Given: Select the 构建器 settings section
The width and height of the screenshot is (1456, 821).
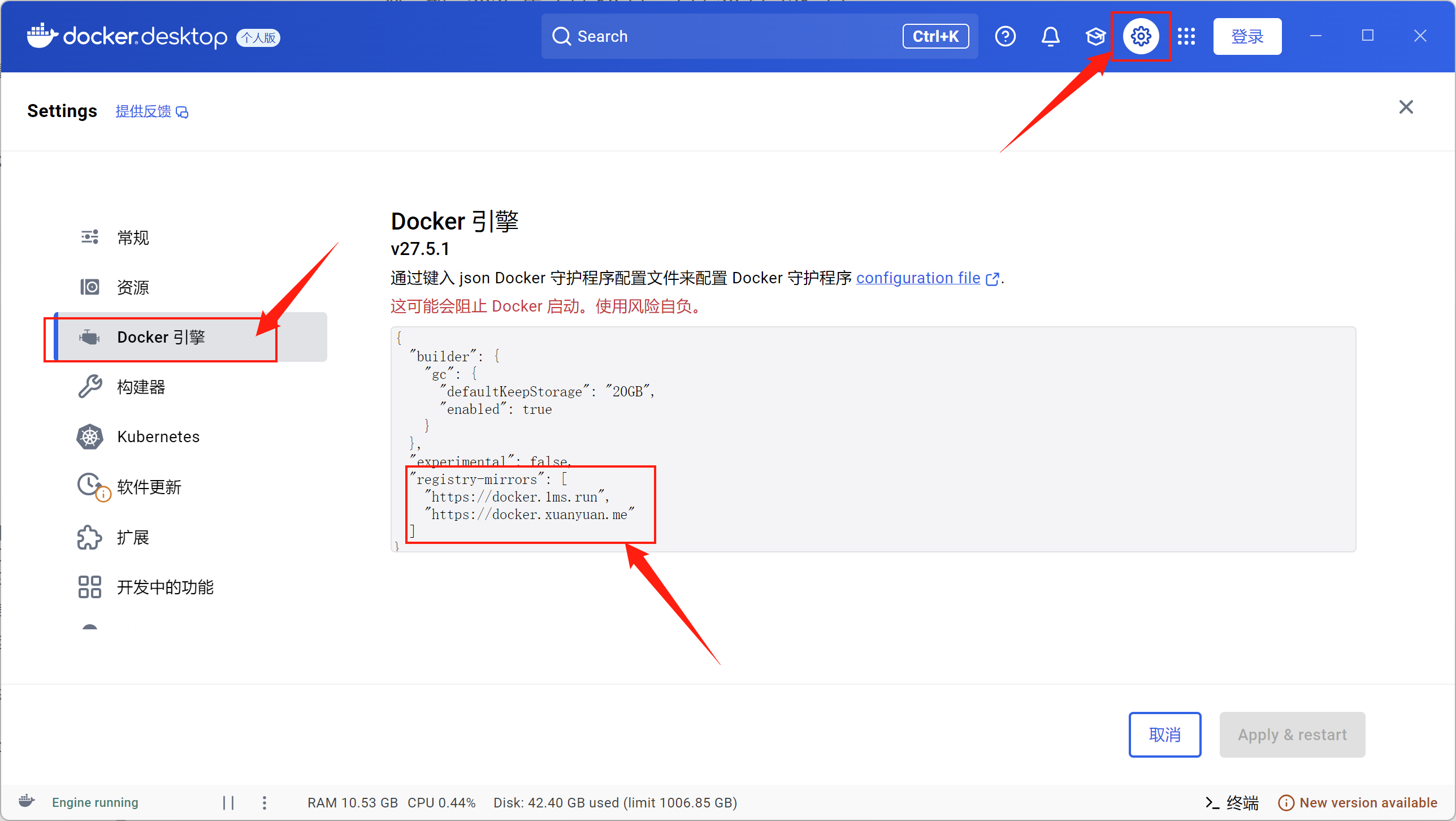Looking at the screenshot, I should tap(190, 387).
